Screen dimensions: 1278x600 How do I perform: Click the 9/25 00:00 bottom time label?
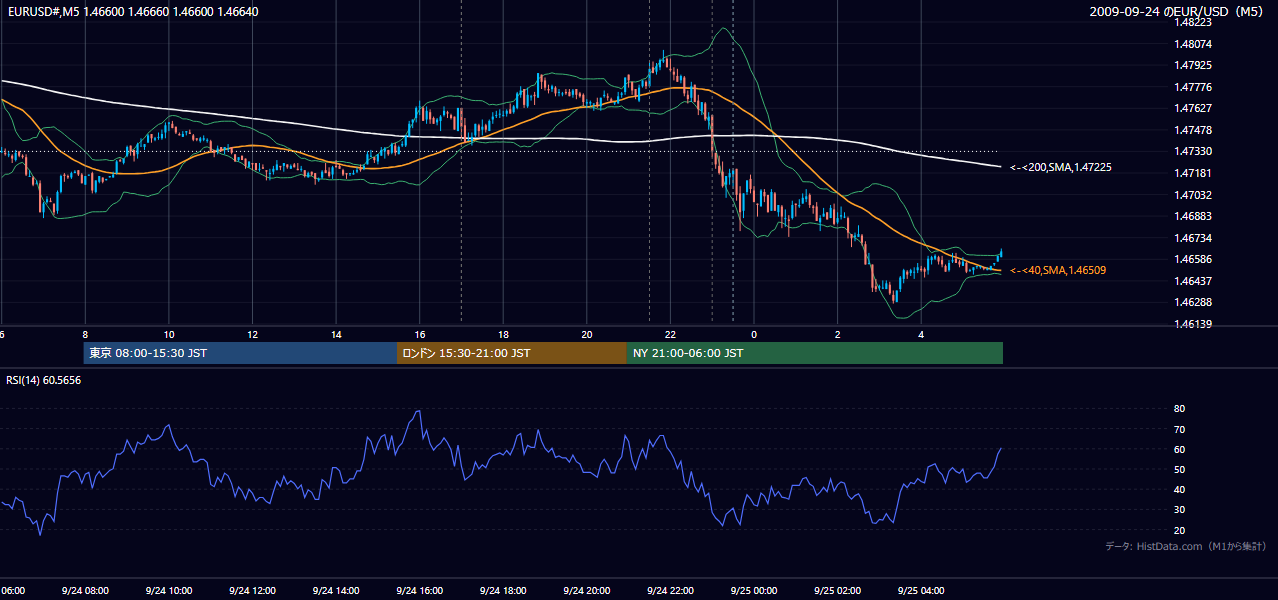tap(755, 591)
